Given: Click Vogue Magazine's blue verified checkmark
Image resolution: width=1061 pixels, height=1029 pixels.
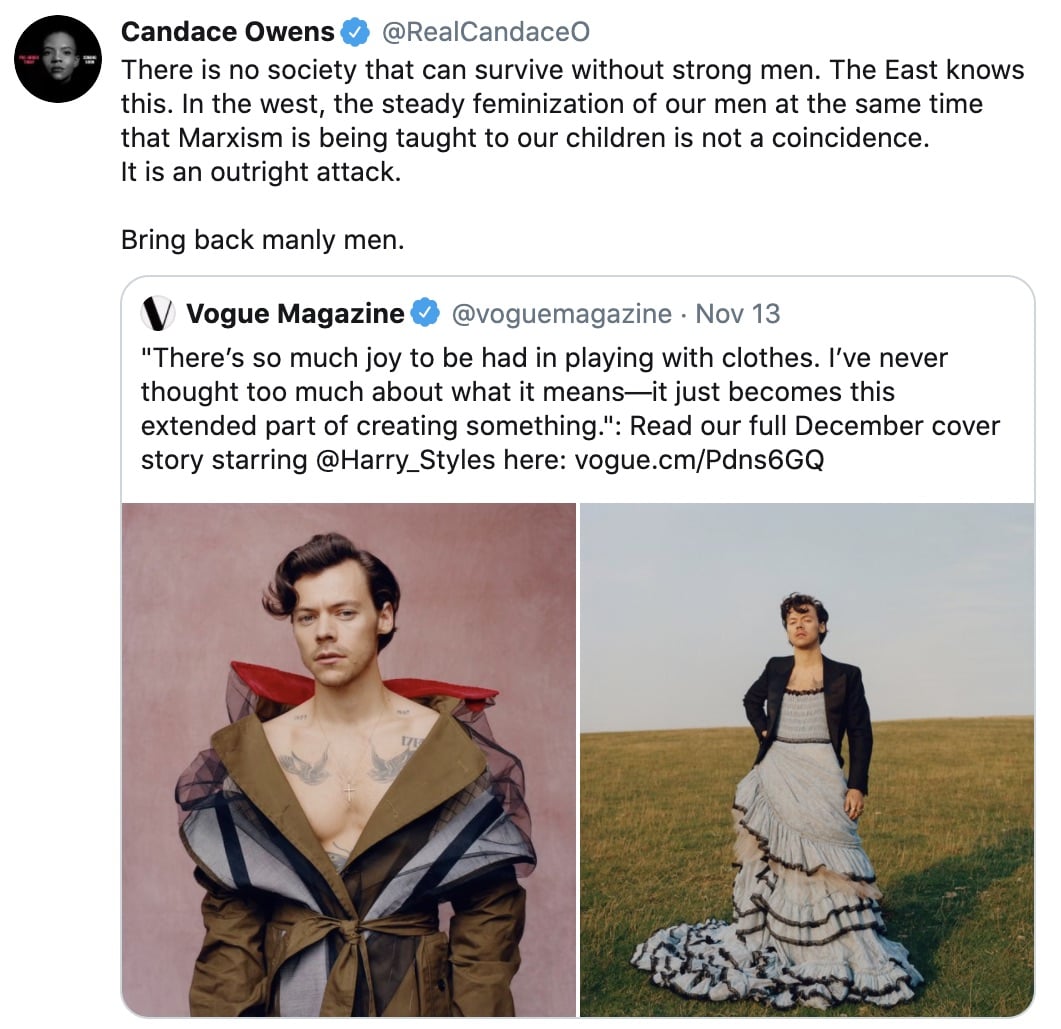Looking at the screenshot, I should tap(426, 313).
